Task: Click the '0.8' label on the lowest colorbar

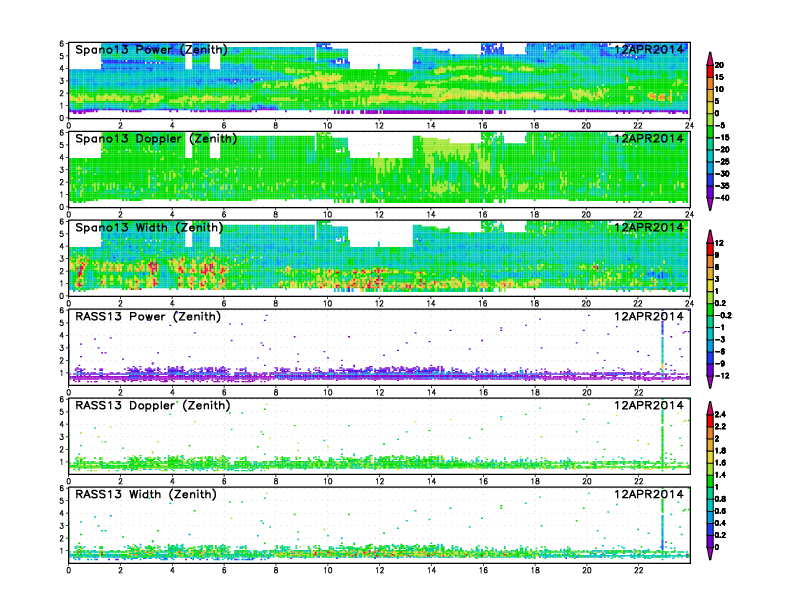Action: (720, 499)
